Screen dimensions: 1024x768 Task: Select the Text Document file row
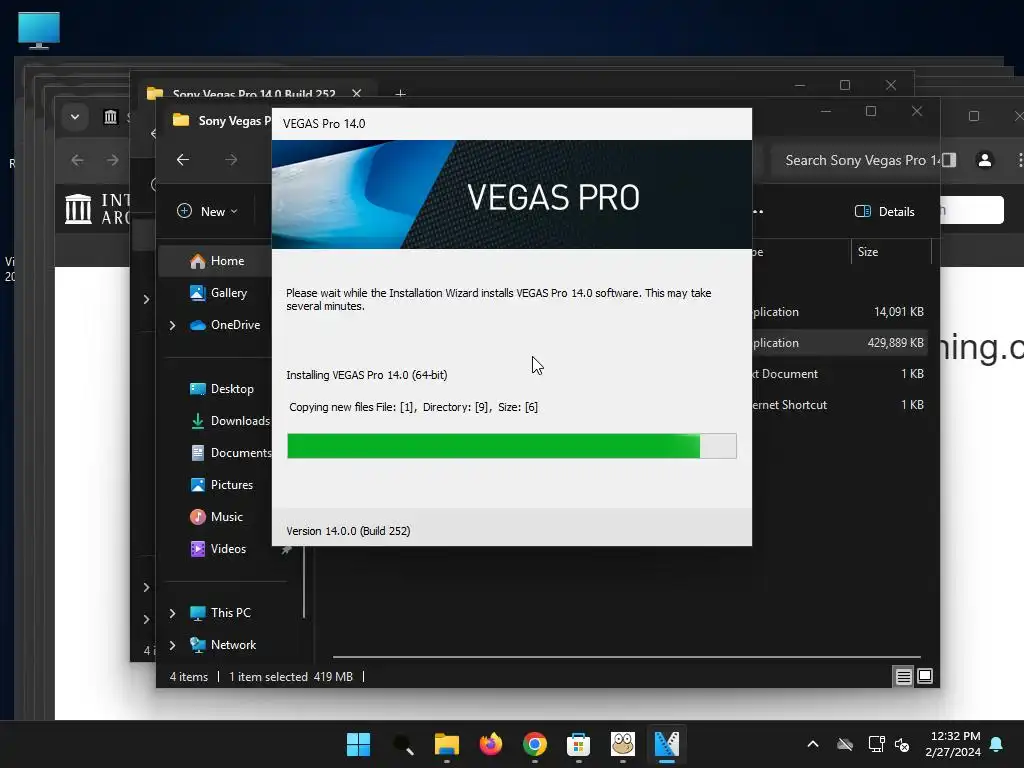839,374
